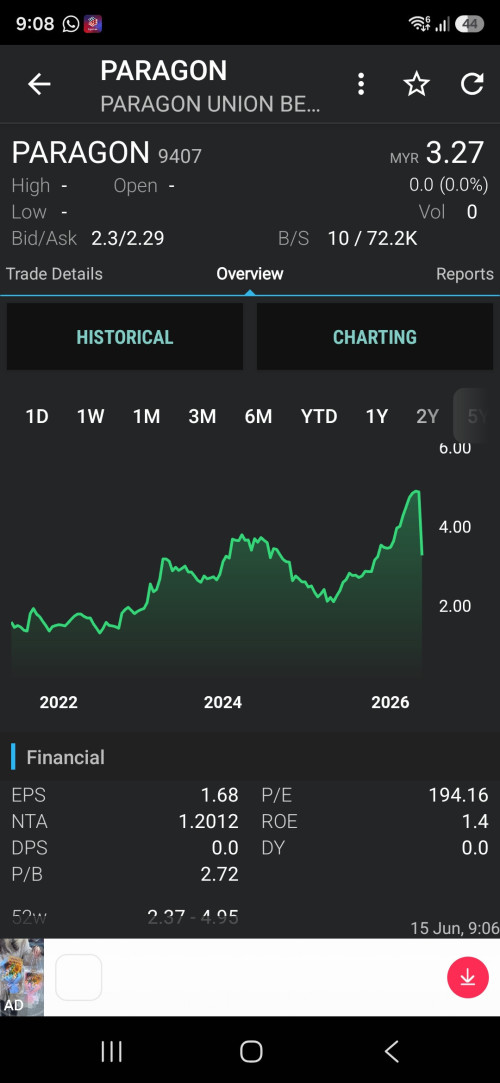Open the ad thumbnail image
Screen dimensions: 500x1083
tap(21, 977)
